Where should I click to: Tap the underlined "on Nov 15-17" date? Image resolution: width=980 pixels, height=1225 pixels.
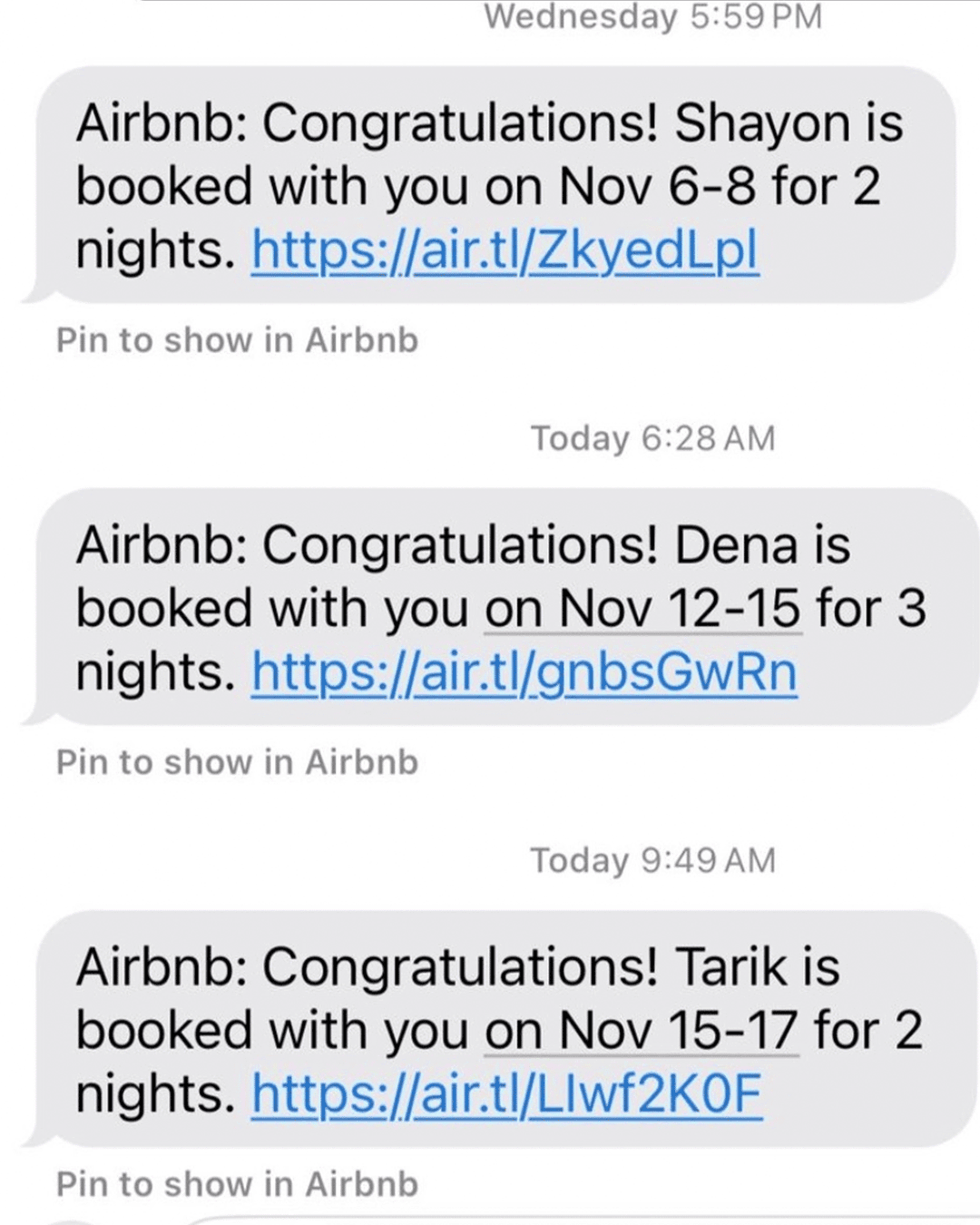tap(641, 1031)
